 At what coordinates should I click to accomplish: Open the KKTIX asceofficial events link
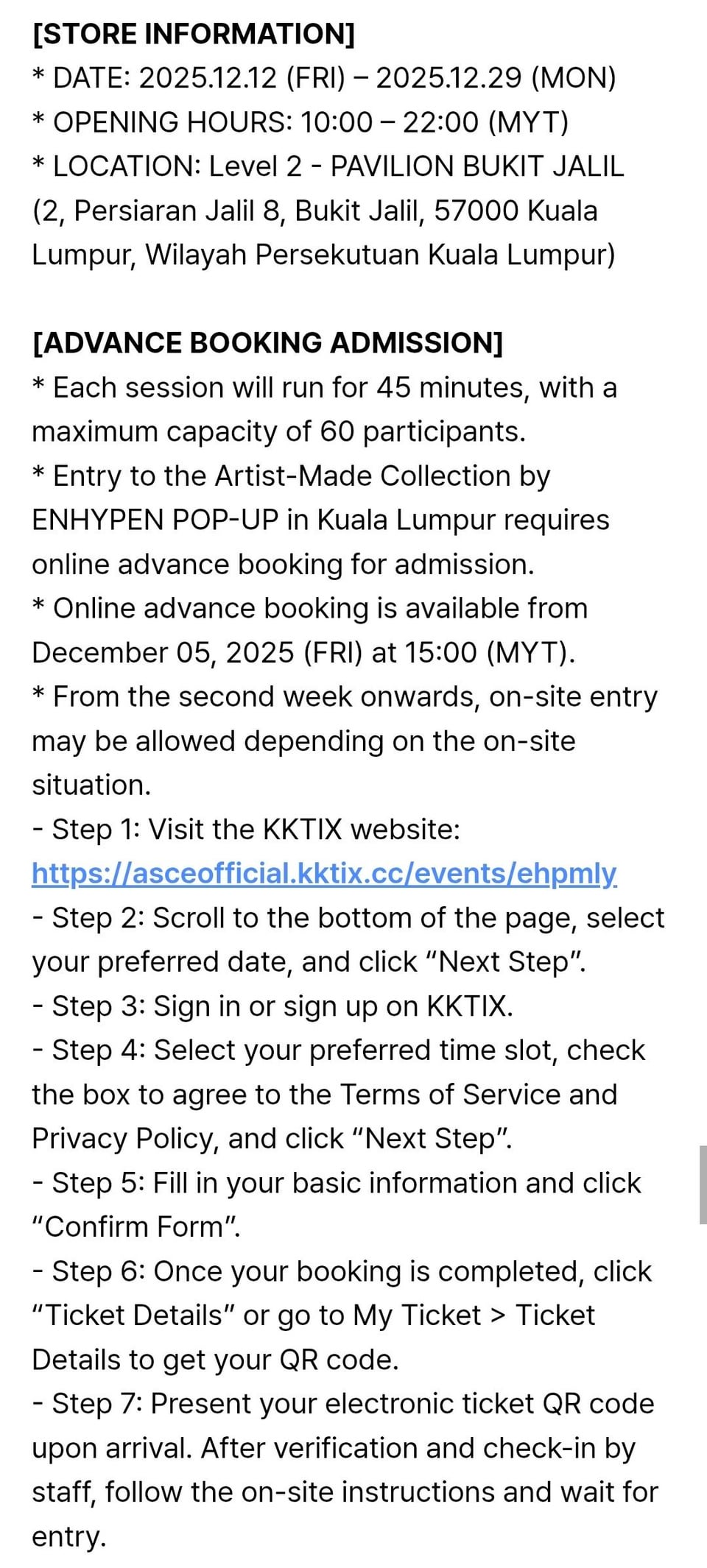point(324,873)
